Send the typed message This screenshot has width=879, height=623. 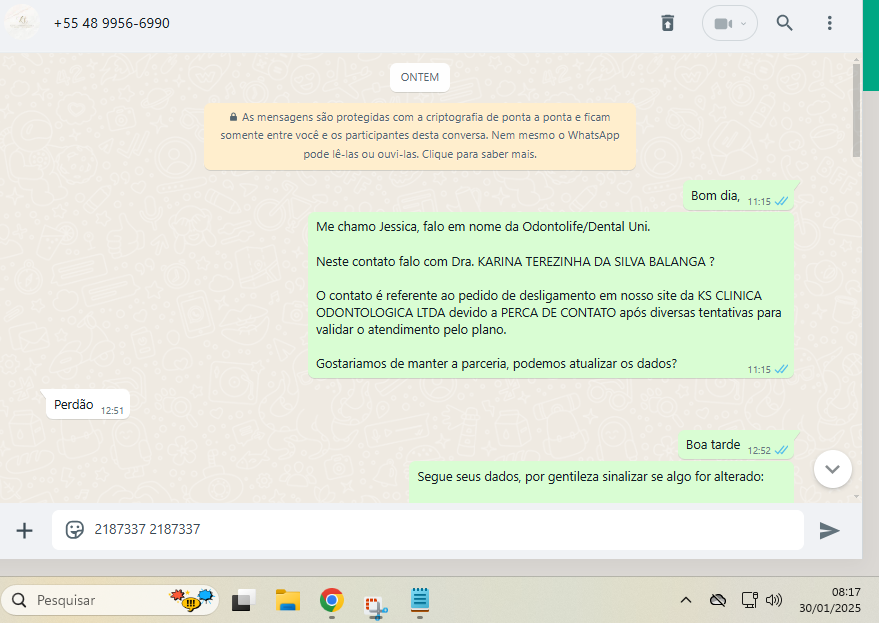[829, 530]
